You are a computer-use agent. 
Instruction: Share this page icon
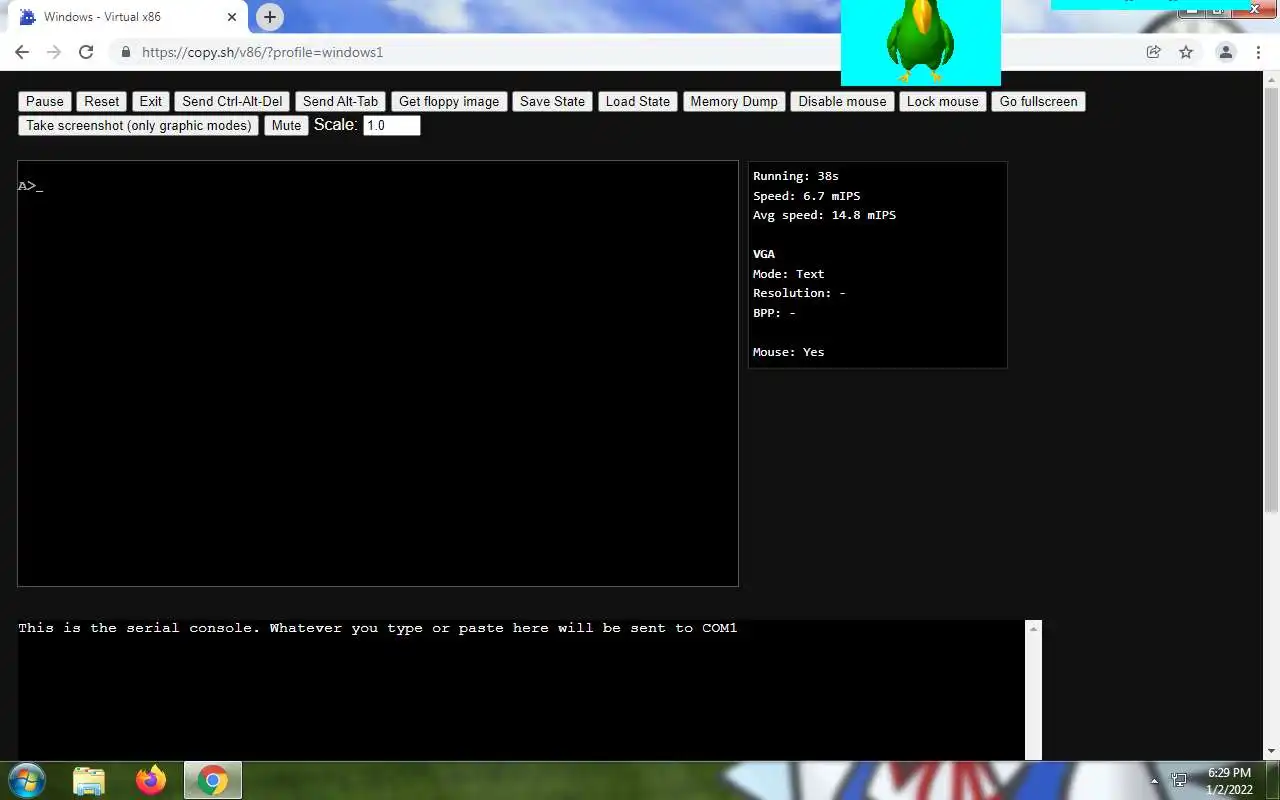tap(1154, 52)
